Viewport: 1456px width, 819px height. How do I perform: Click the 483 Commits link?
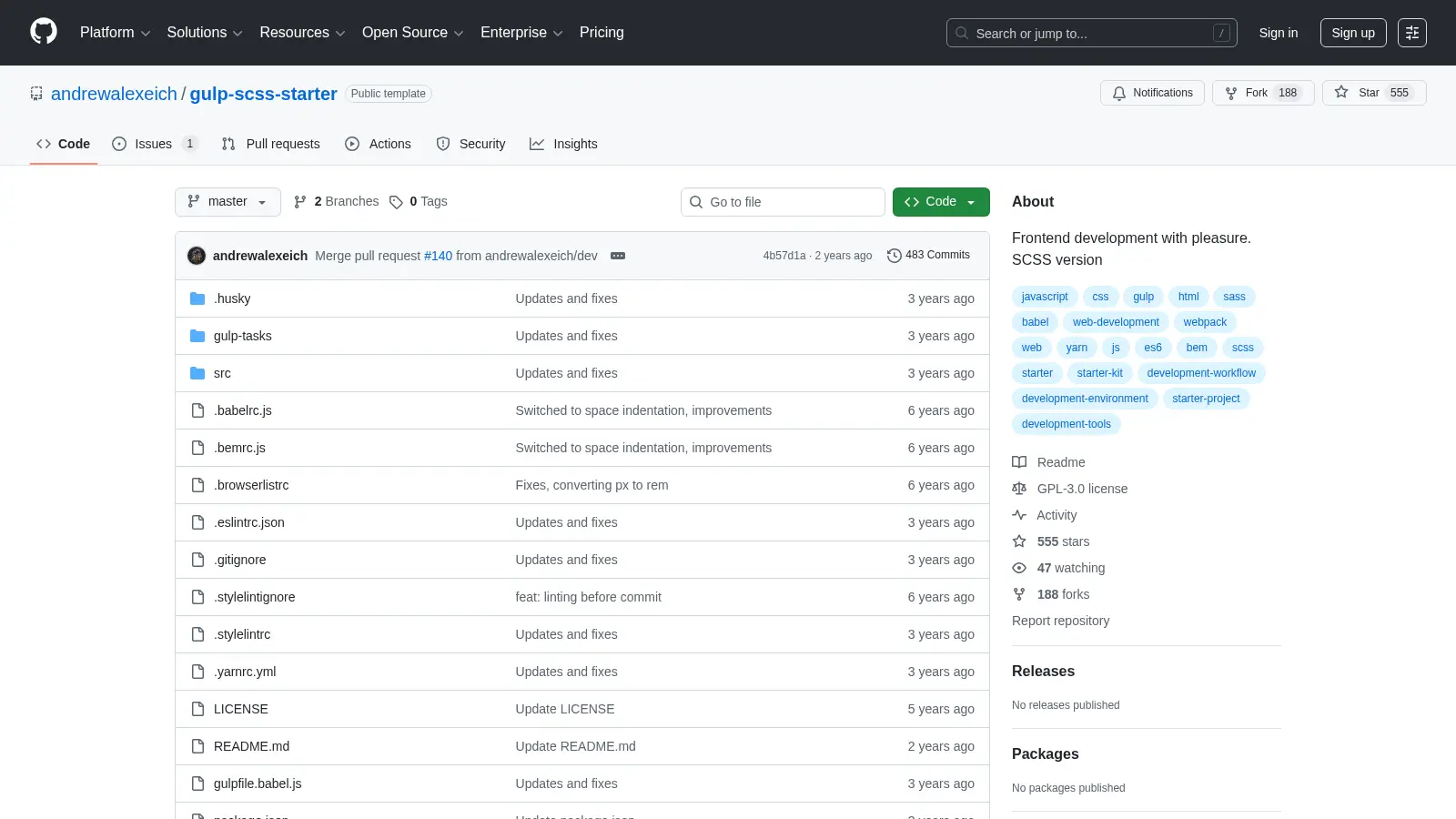[929, 256]
